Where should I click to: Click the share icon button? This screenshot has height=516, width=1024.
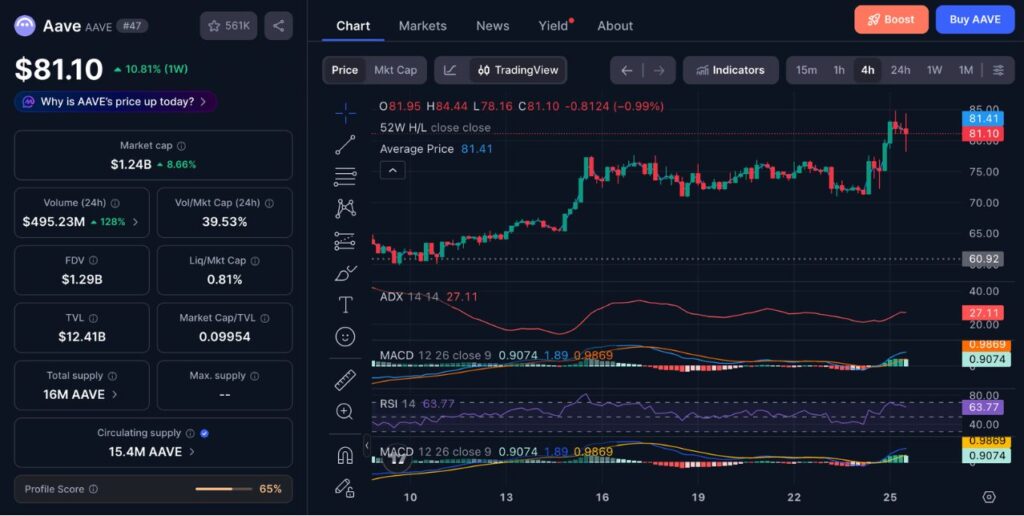pos(279,25)
